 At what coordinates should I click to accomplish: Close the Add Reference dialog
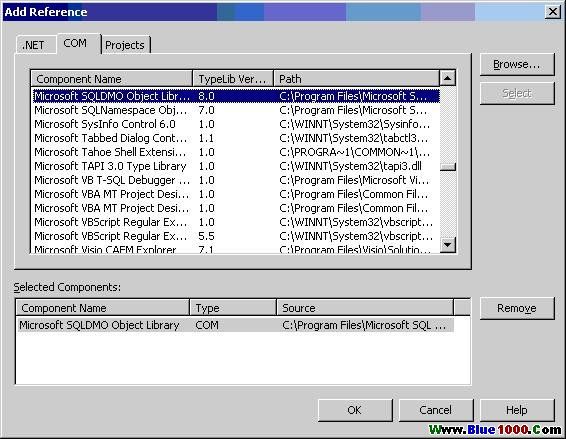pos(553,12)
